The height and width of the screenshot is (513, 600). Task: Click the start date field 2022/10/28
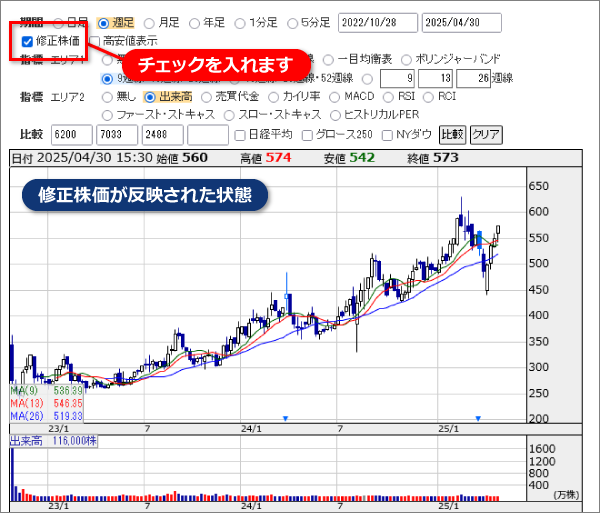click(x=378, y=23)
